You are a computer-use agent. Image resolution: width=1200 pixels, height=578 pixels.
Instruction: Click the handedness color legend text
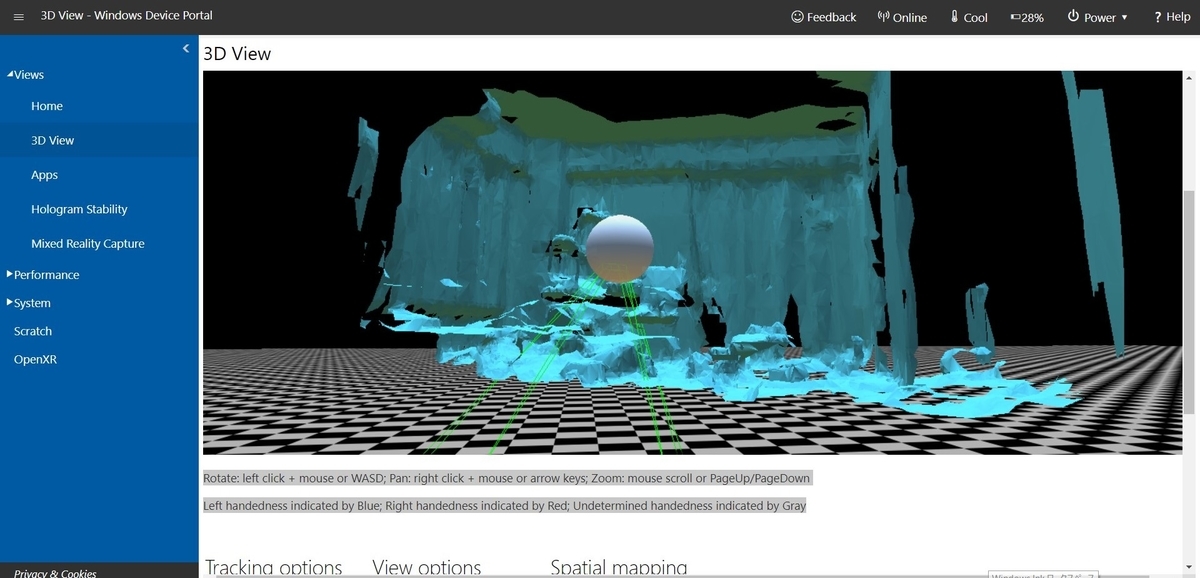point(505,505)
